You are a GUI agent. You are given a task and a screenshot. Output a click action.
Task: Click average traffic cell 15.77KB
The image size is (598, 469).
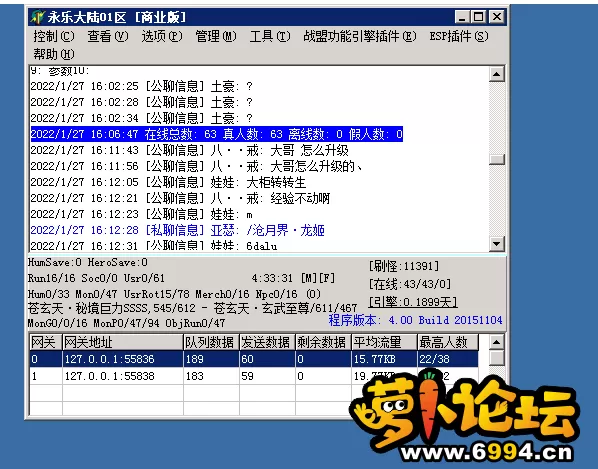coord(384,359)
